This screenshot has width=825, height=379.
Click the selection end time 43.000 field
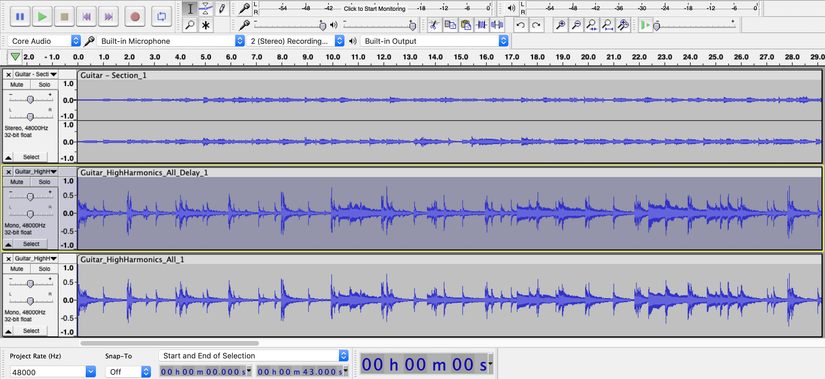(303, 371)
